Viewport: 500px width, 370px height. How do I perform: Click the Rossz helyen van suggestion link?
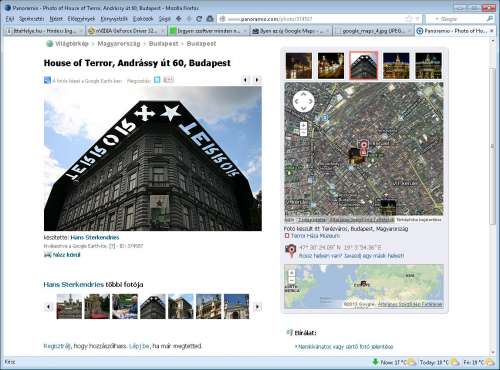(351, 256)
